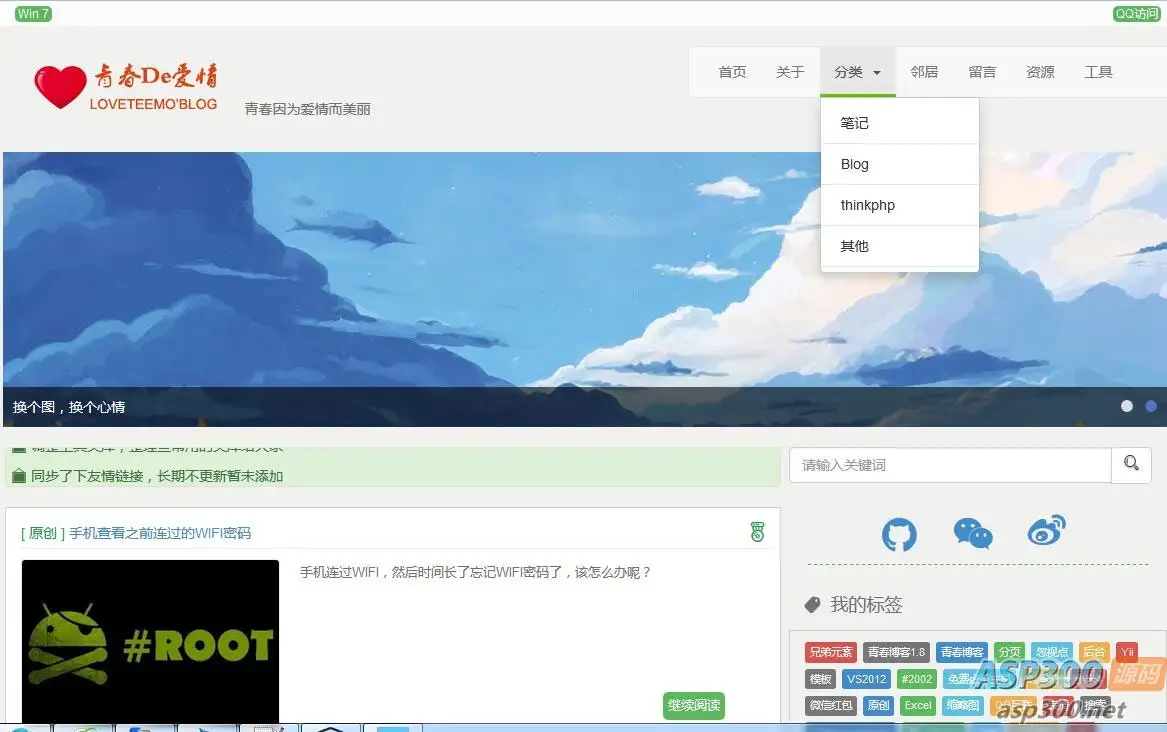The height and width of the screenshot is (732, 1167).
Task: Open post 手机查看之前连过的WIFI密码
Action: [x=160, y=533]
